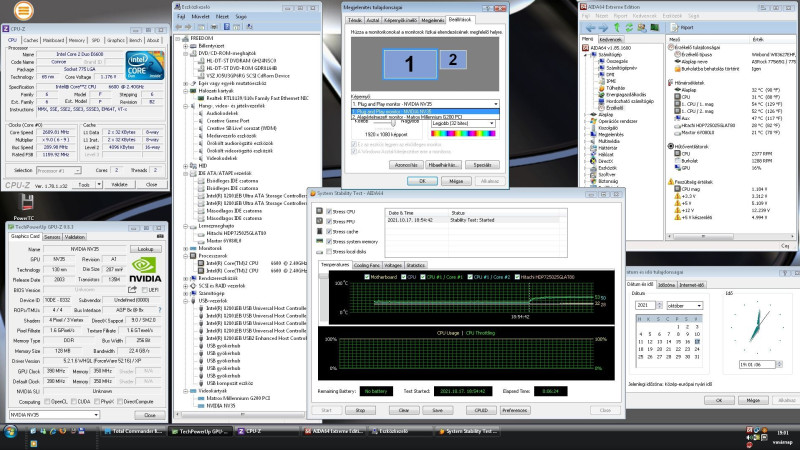Click the Bus Interface question mark in GPU-Z
Screen dimensions: 800x450
pyautogui.click(x=160, y=310)
